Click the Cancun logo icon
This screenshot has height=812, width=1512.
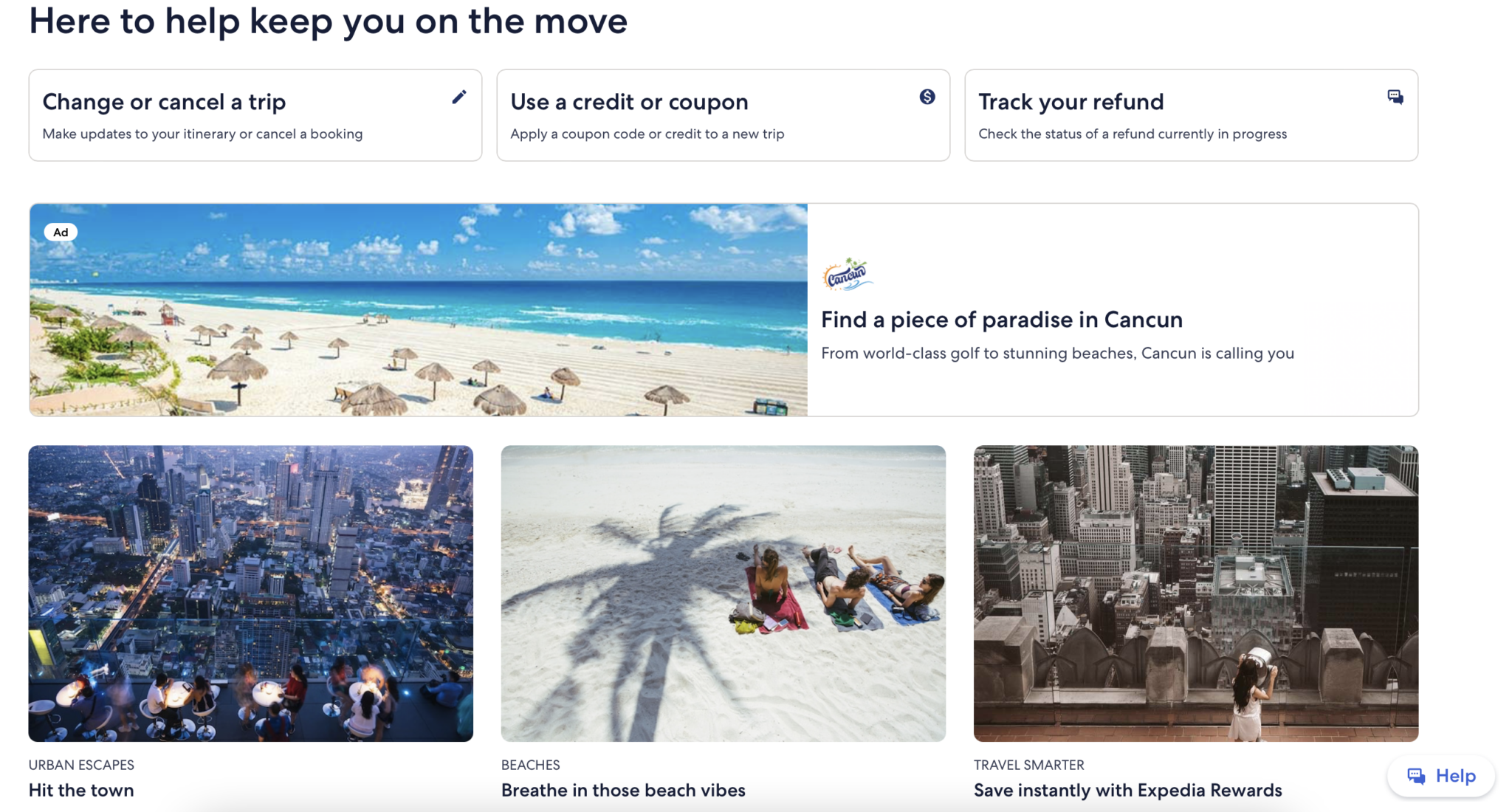[847, 275]
